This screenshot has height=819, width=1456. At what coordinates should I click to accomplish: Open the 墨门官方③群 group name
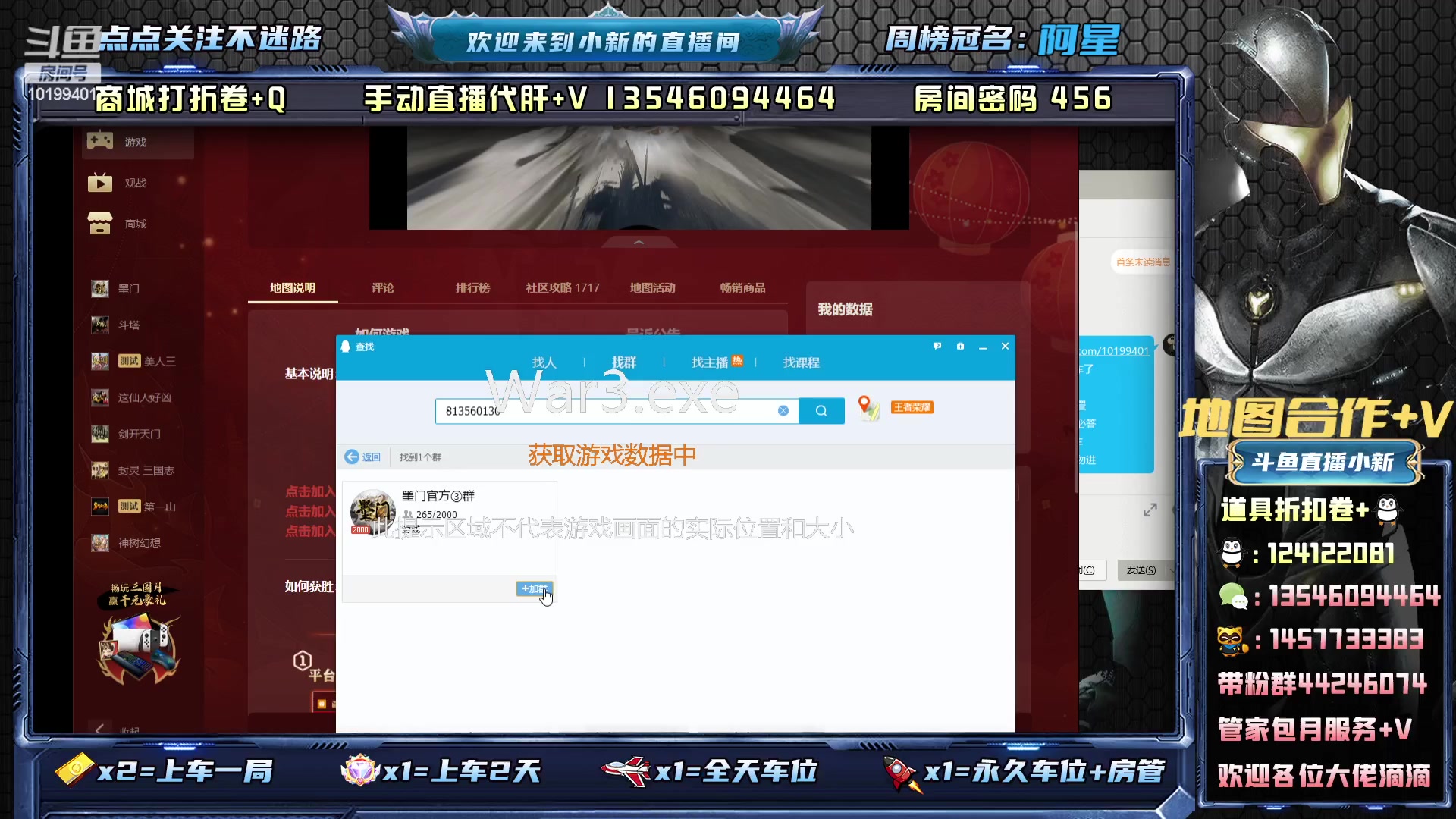point(438,496)
